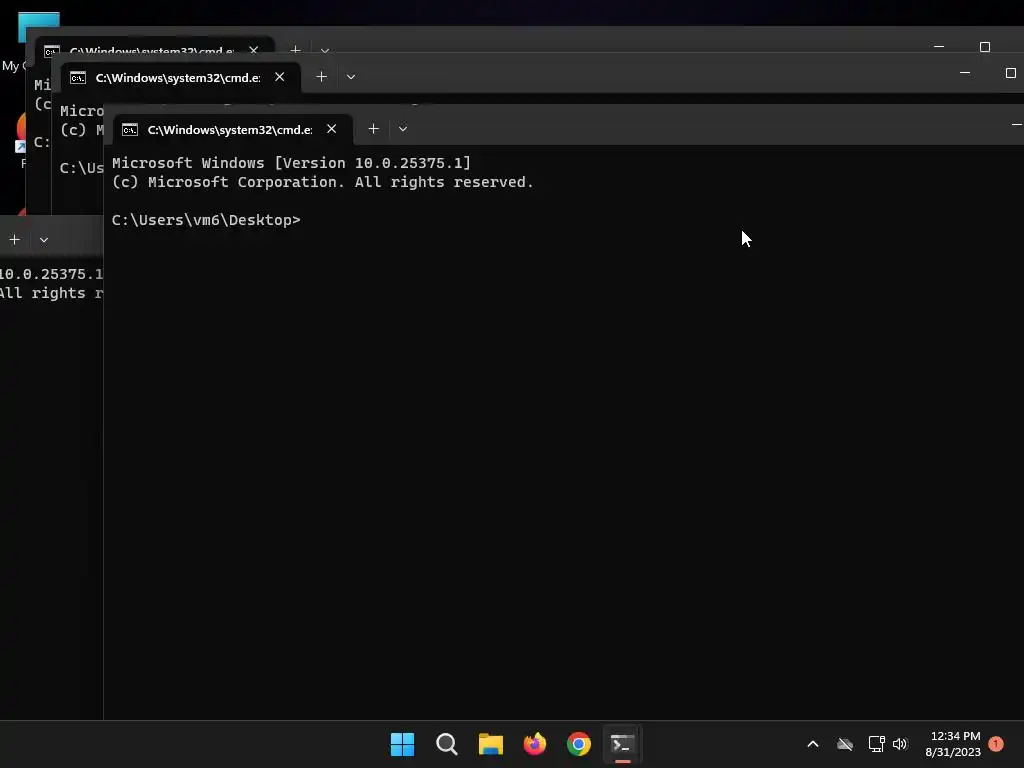Minimize the front terminal window
This screenshot has height=768, width=1024.
coord(1016,124)
